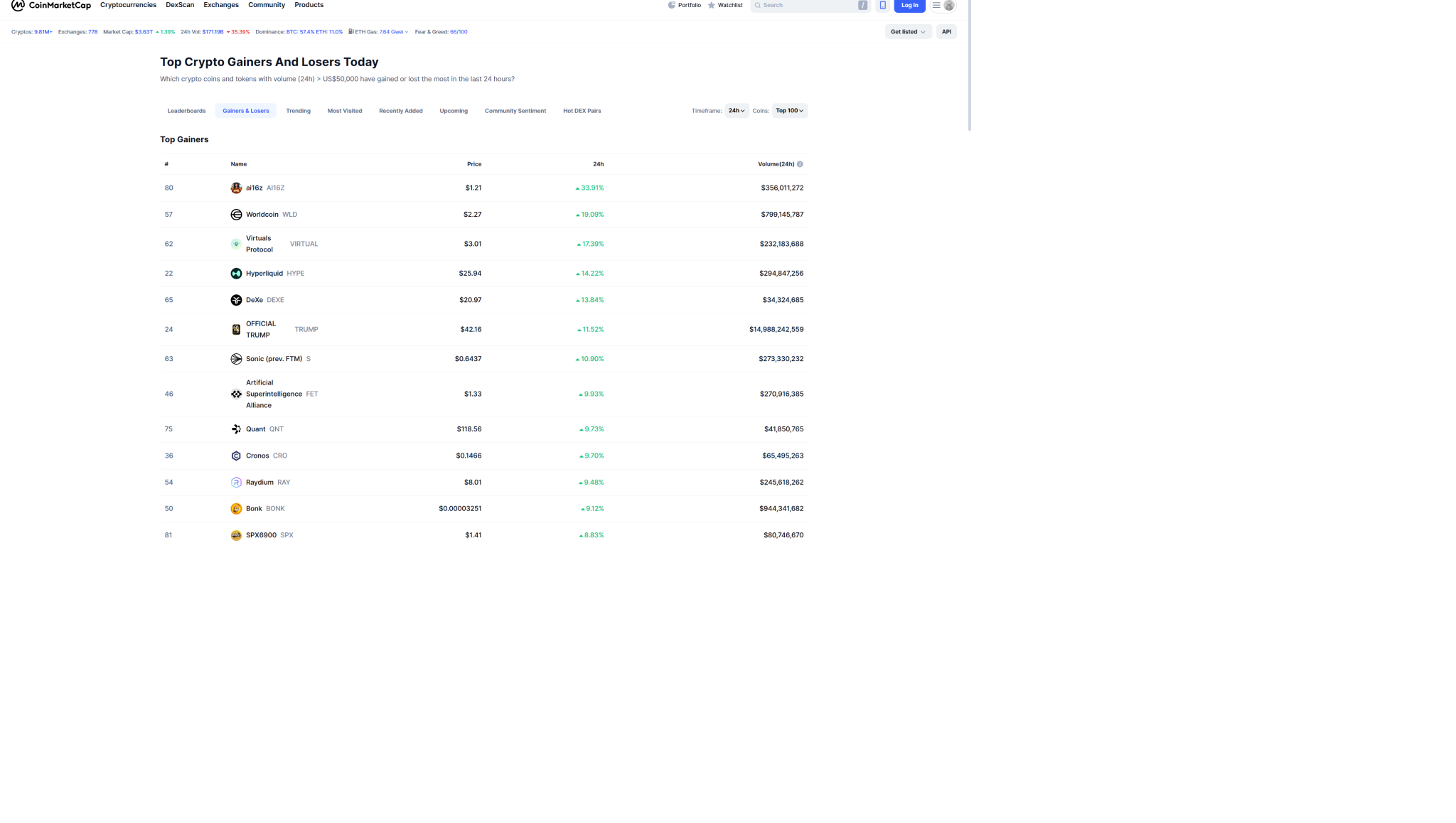Expand the 24h Timeframe dropdown
Screen dimensions: 1456x823
(737, 111)
